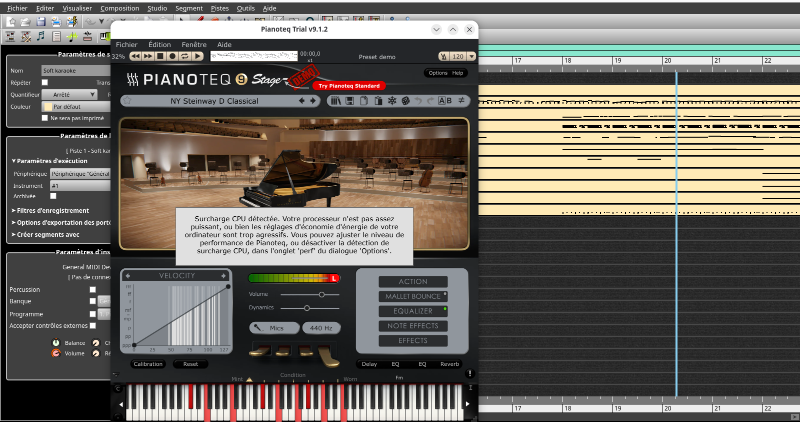This screenshot has width=800, height=422.
Task: Click the Pianoteq play button
Action: 197,56
